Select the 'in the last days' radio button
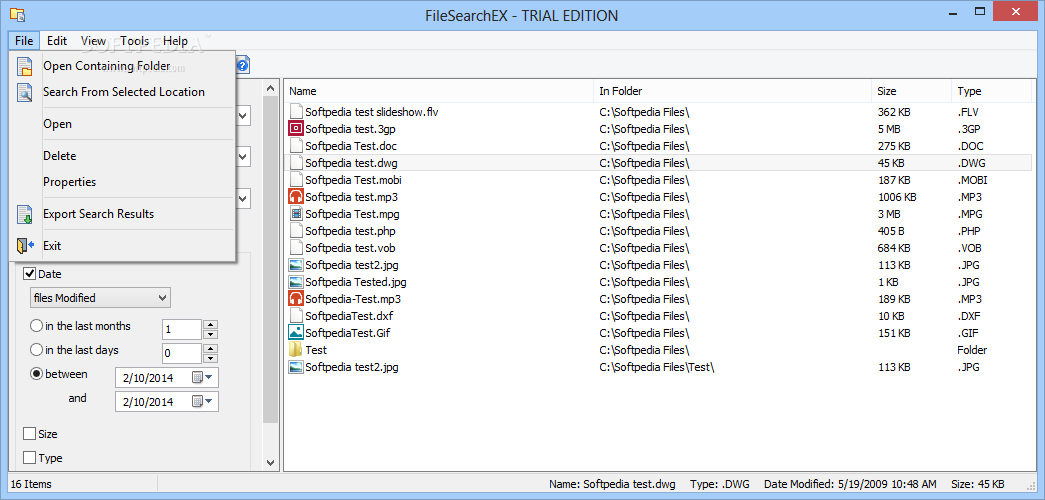The width and height of the screenshot is (1045, 500). 37,350
